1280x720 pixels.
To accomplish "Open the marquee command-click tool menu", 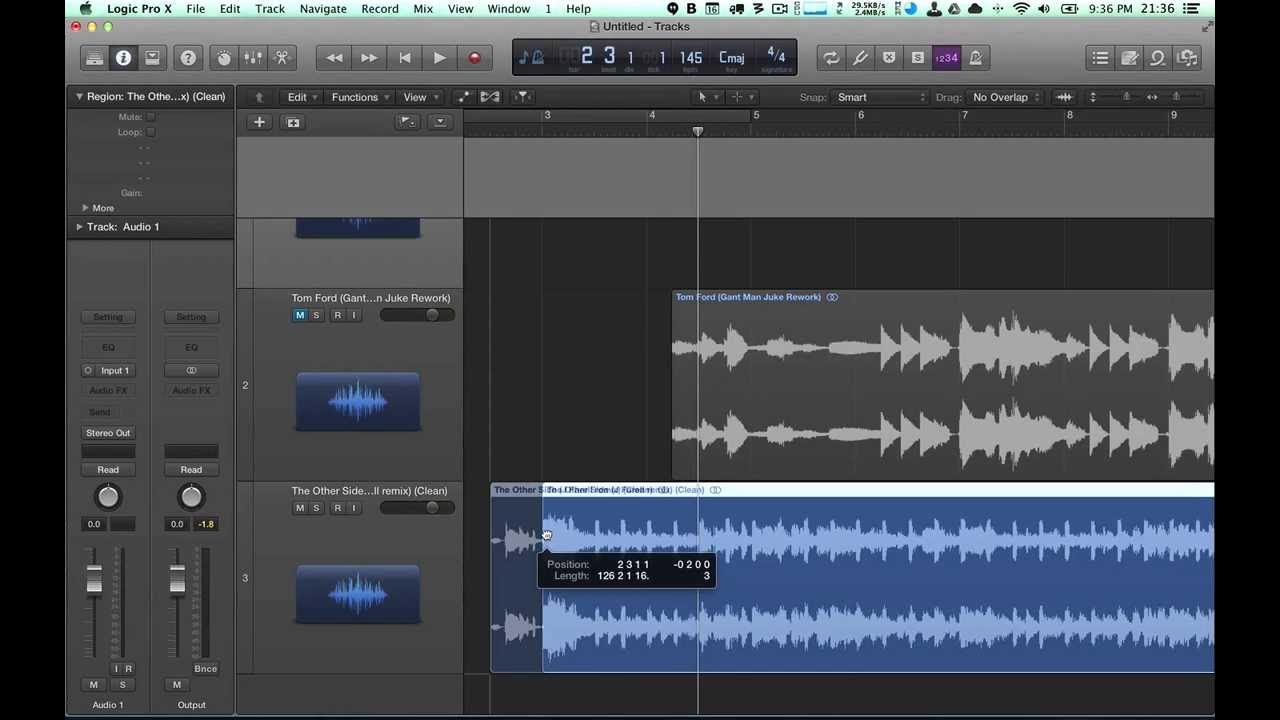I will [742, 97].
